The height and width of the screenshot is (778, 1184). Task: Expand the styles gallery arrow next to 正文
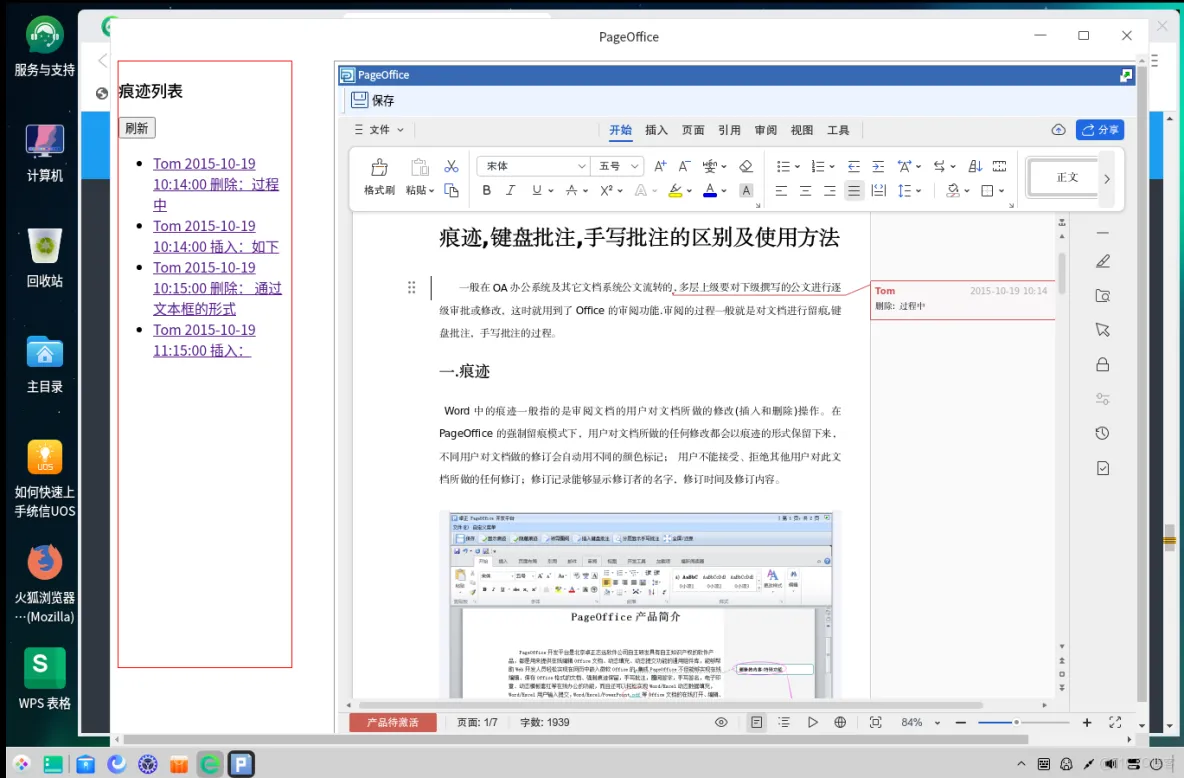[1107, 179]
